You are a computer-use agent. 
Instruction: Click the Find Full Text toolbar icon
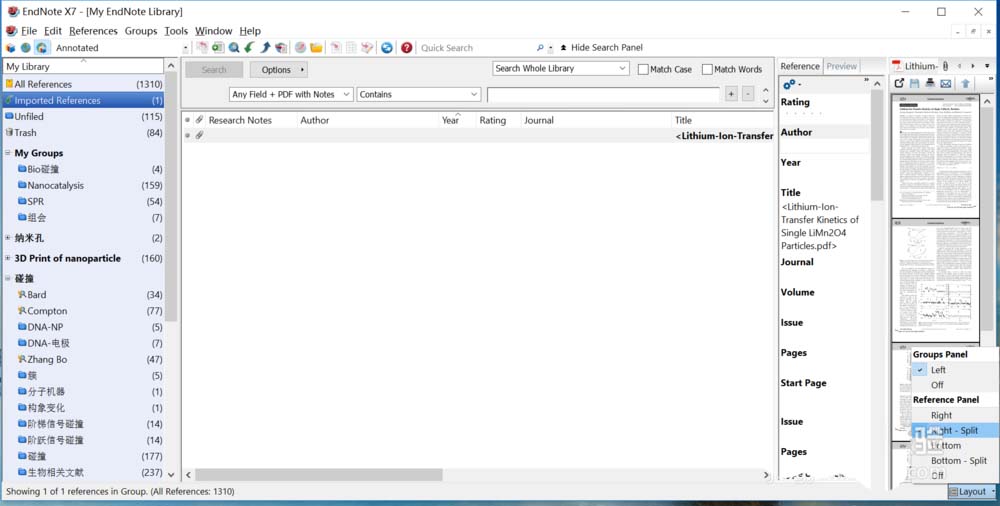click(x=281, y=48)
